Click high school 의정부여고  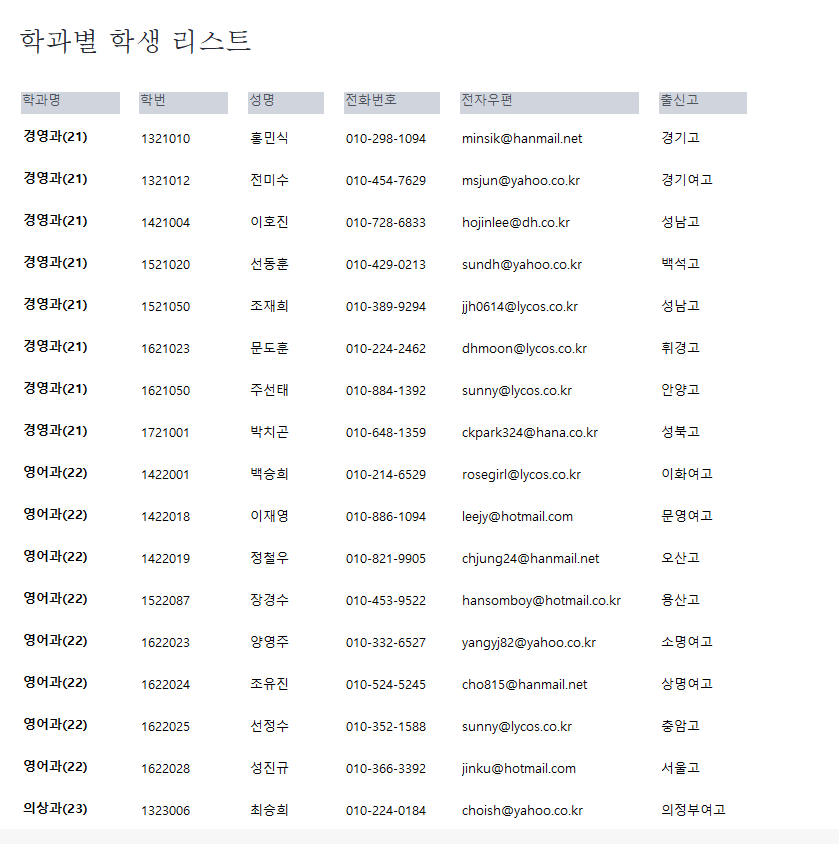tap(693, 811)
